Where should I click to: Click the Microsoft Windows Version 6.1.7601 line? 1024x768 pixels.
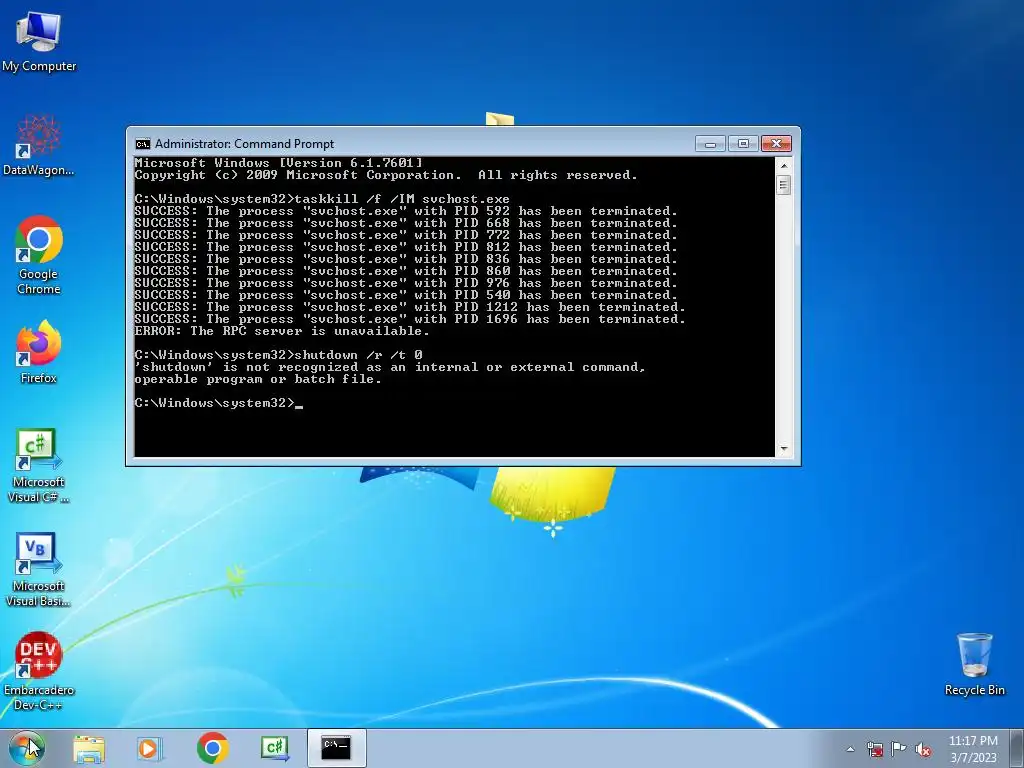pyautogui.click(x=279, y=163)
